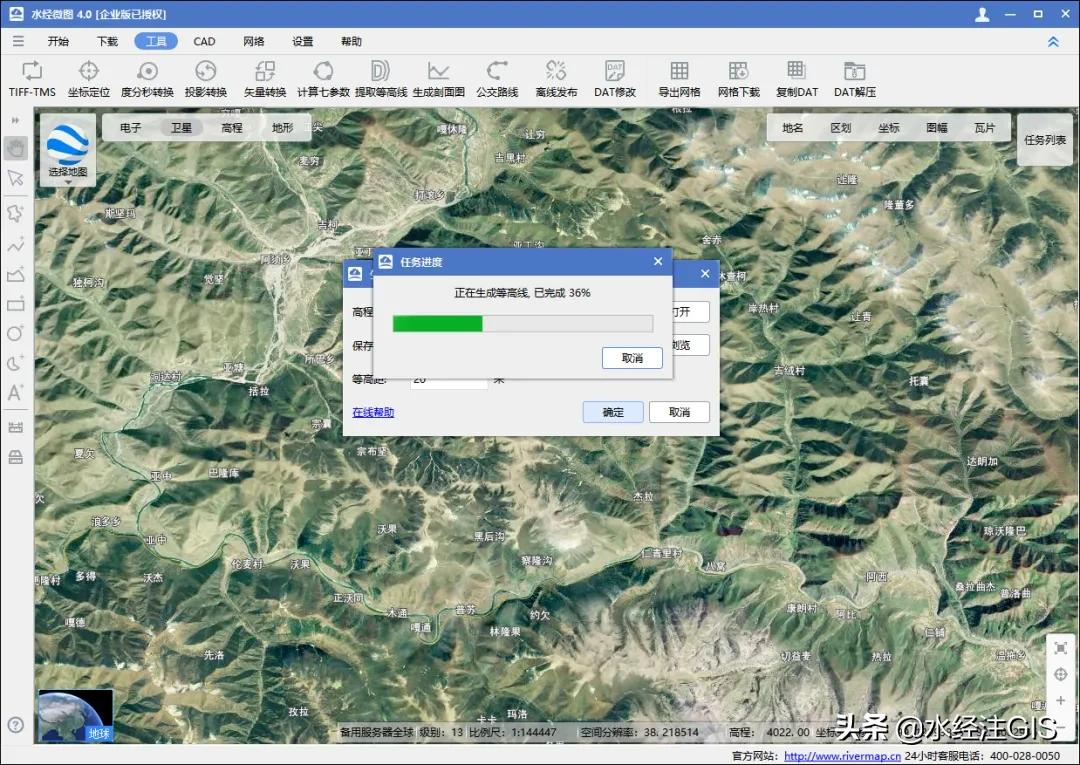Image resolution: width=1080 pixels, height=765 pixels.
Task: Collapse the ribbon with the double chevron
Action: [x=1053, y=41]
